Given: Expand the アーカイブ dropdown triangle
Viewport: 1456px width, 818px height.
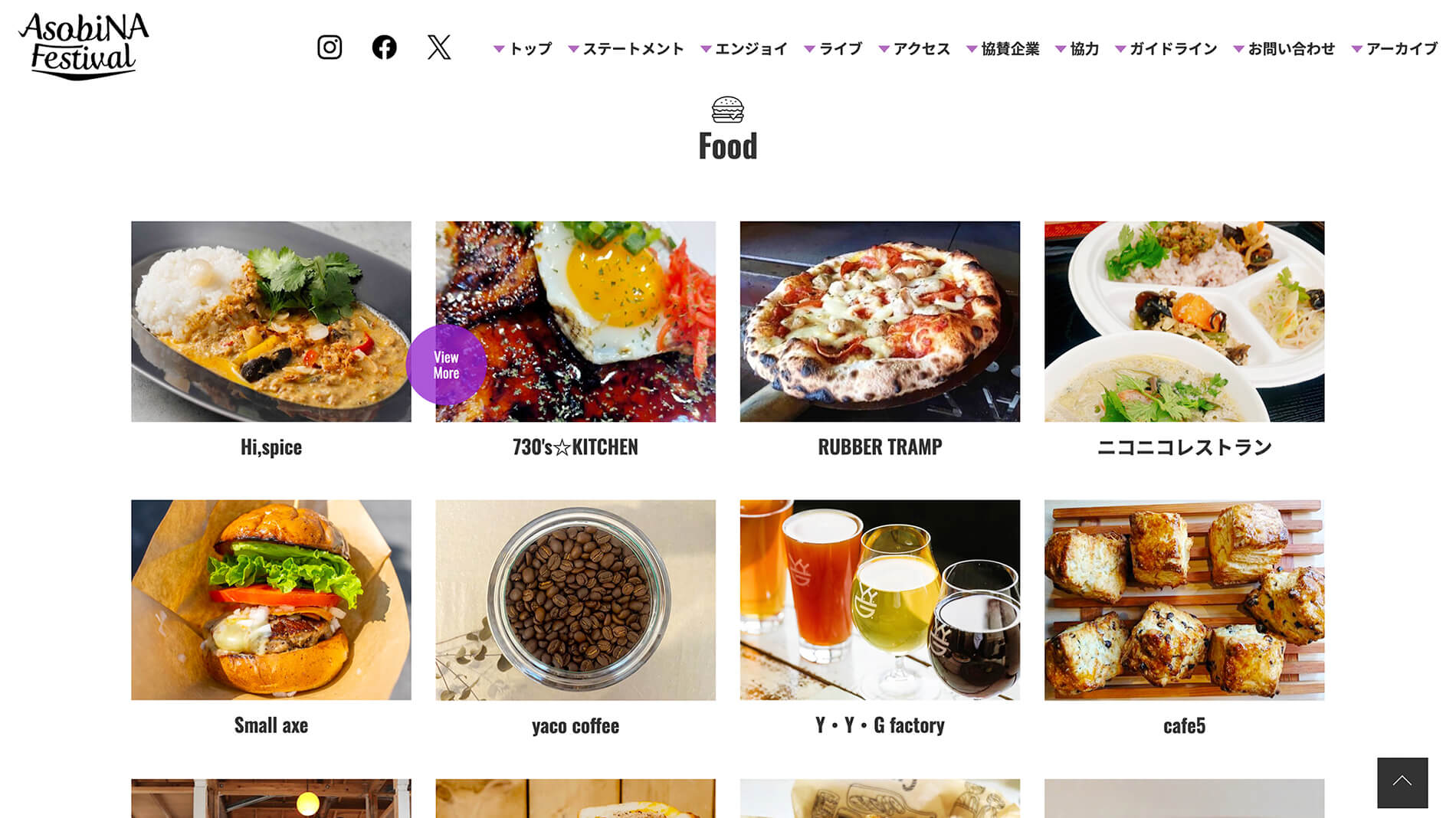Looking at the screenshot, I should point(1356,49).
